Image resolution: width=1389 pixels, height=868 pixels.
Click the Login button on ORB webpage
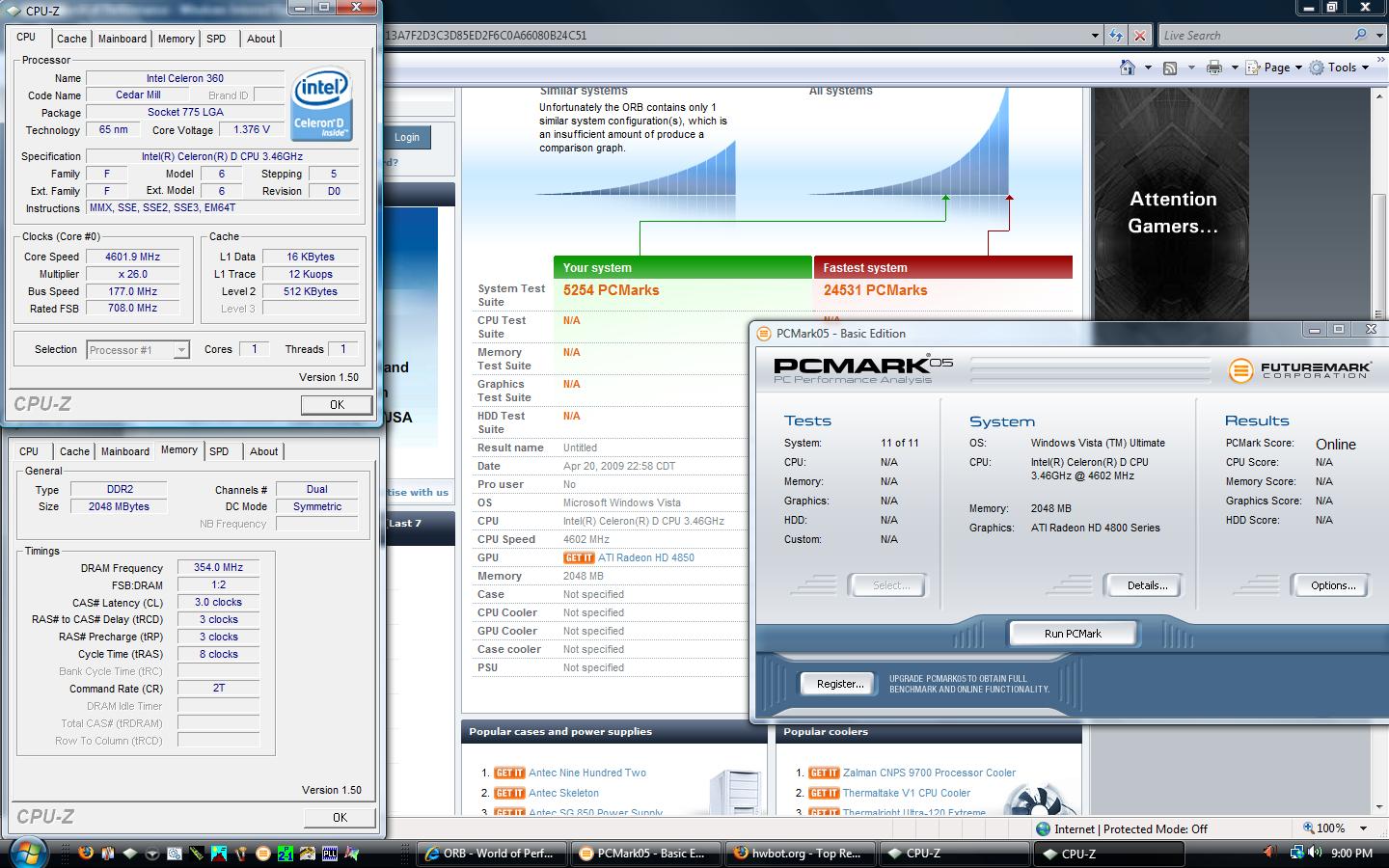406,137
